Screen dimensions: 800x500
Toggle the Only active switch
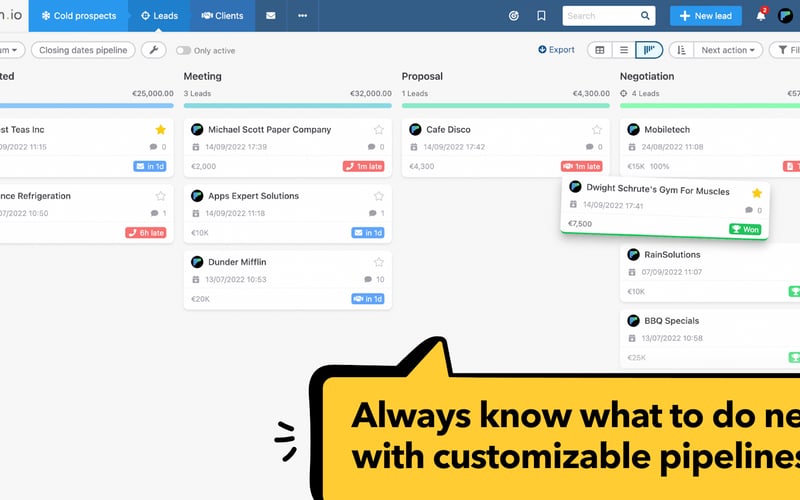point(183,51)
